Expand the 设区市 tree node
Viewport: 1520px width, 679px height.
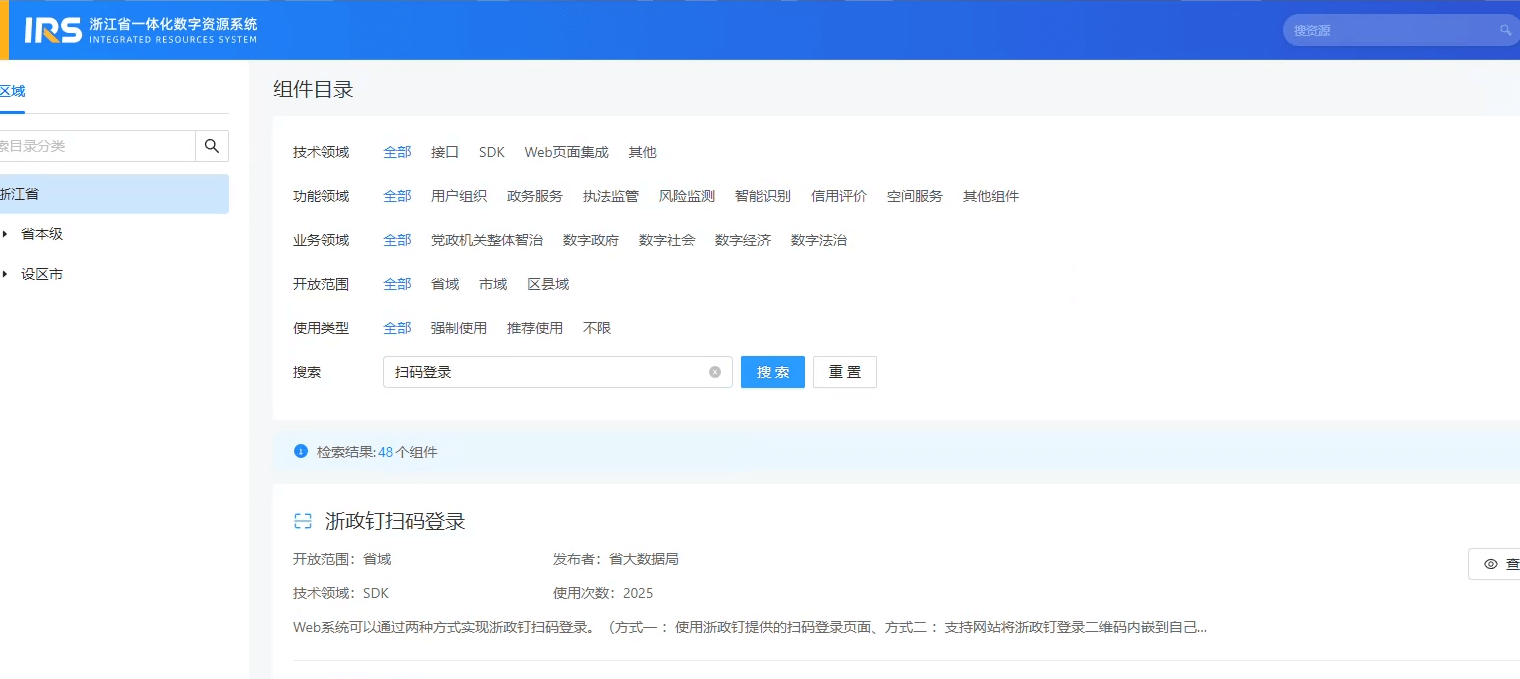5,274
